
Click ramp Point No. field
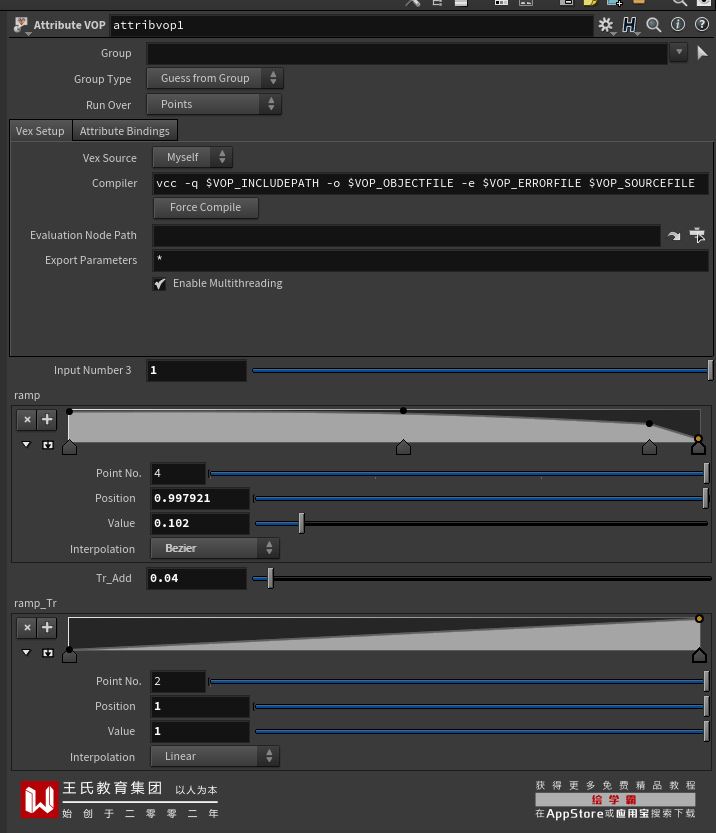tap(178, 473)
